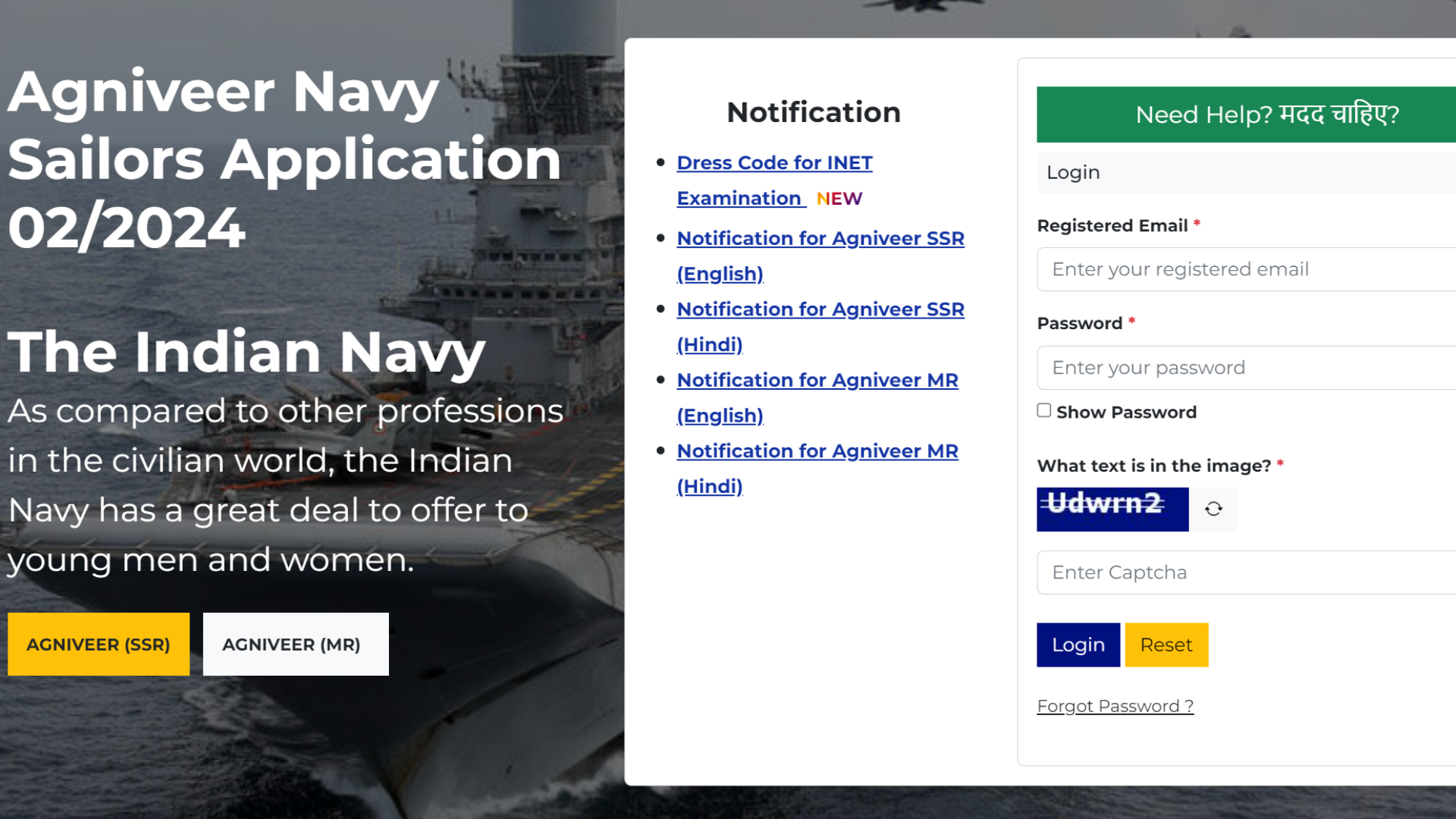Click the Need Help green banner
Screen dimensions: 1456x819
[1247, 115]
